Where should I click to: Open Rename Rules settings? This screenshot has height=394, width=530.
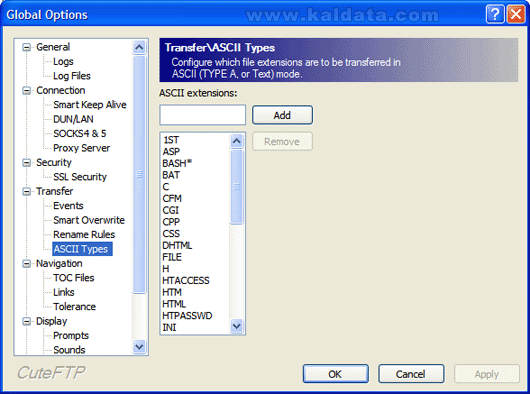84,235
